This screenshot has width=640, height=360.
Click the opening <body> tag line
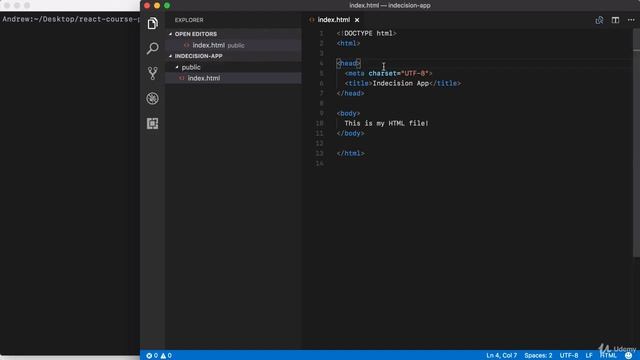(x=348, y=113)
